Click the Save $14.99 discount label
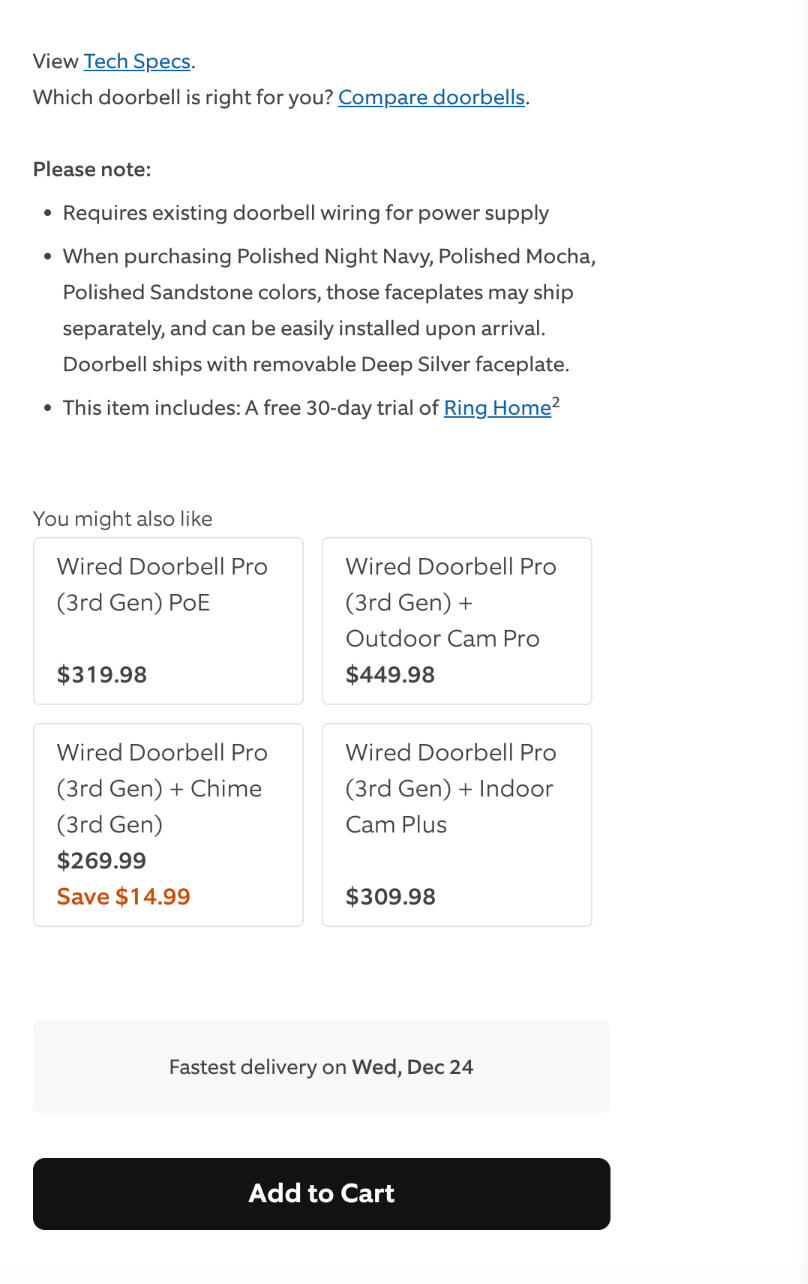The image size is (808, 1284). [124, 897]
